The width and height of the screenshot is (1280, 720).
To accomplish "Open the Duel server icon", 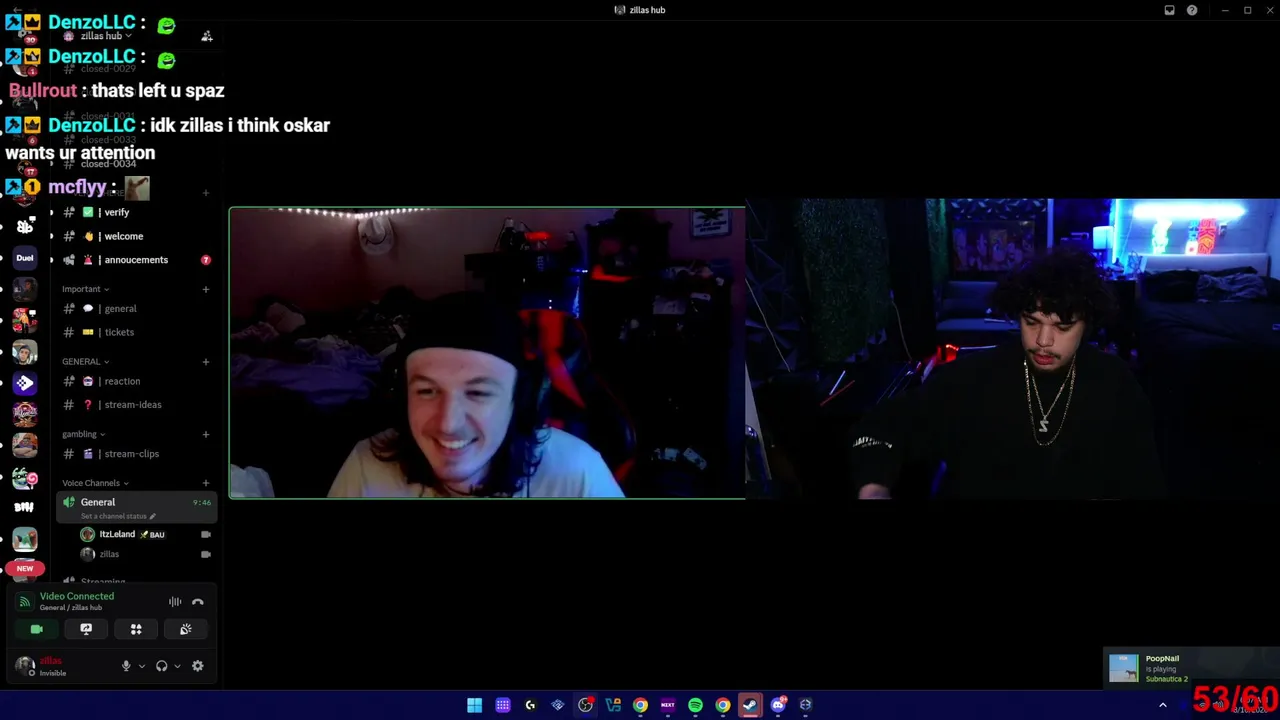I will point(25,258).
